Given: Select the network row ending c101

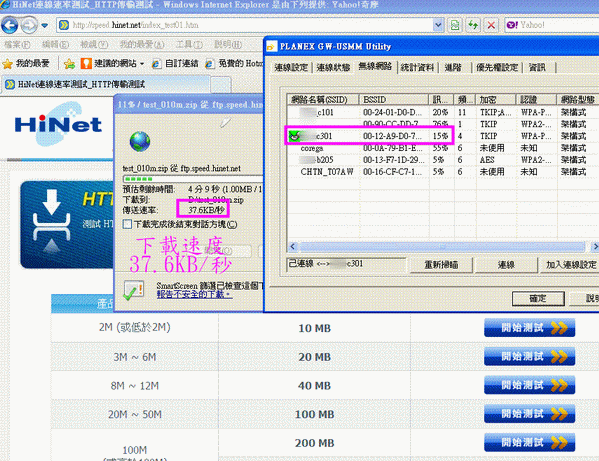Looking at the screenshot, I should pos(443,112).
